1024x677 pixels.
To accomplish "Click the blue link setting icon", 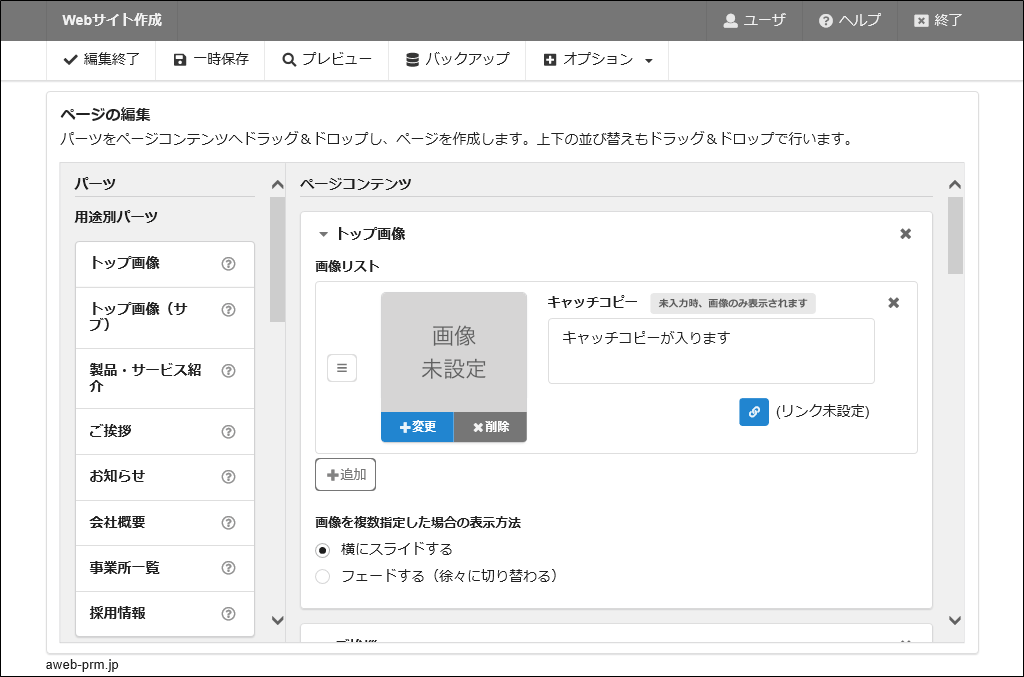I will pyautogui.click(x=754, y=412).
